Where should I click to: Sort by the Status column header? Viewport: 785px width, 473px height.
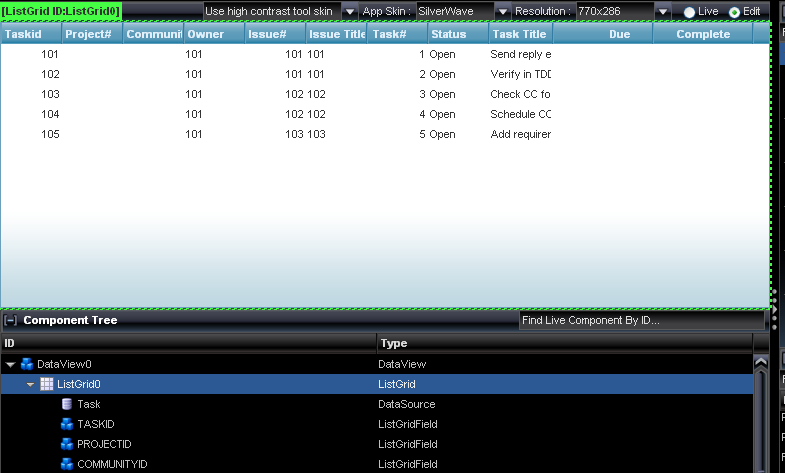(x=457, y=34)
